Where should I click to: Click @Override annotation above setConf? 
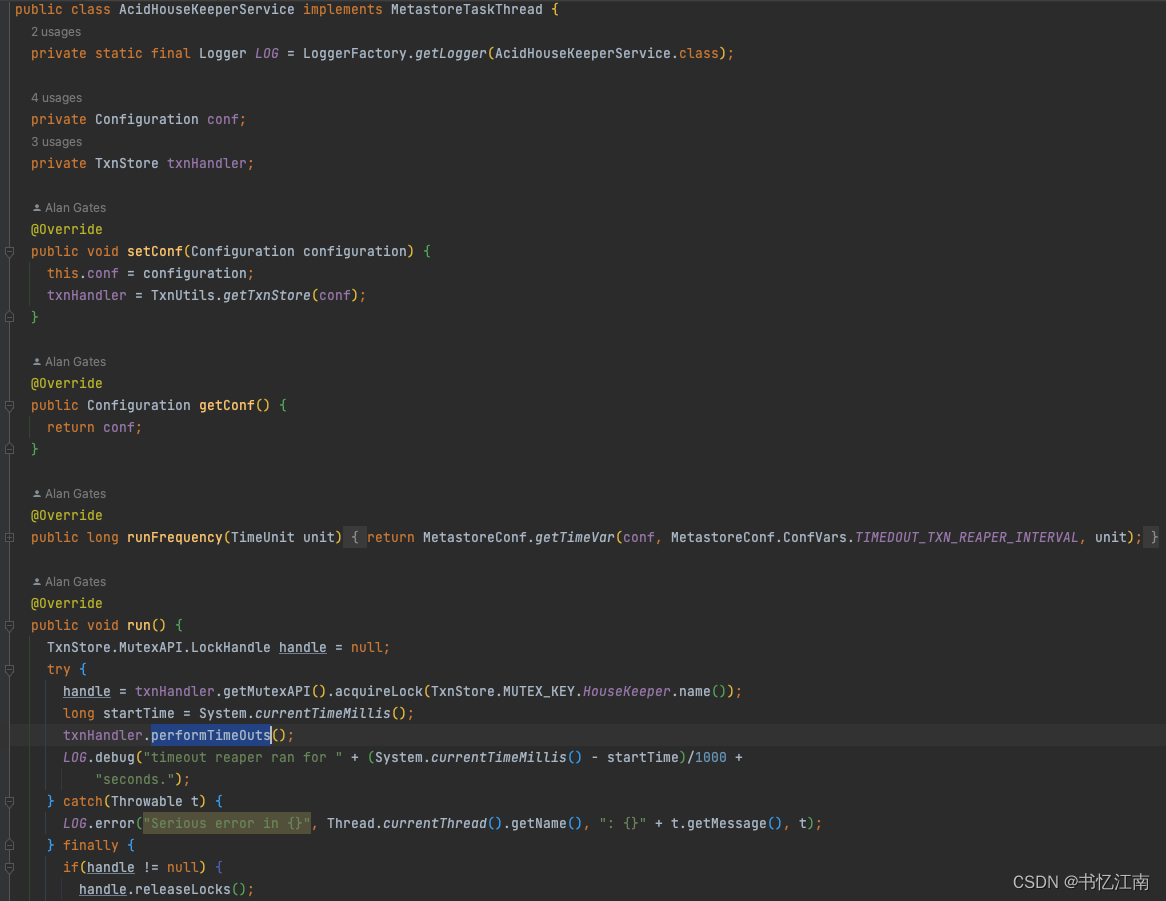pos(67,230)
